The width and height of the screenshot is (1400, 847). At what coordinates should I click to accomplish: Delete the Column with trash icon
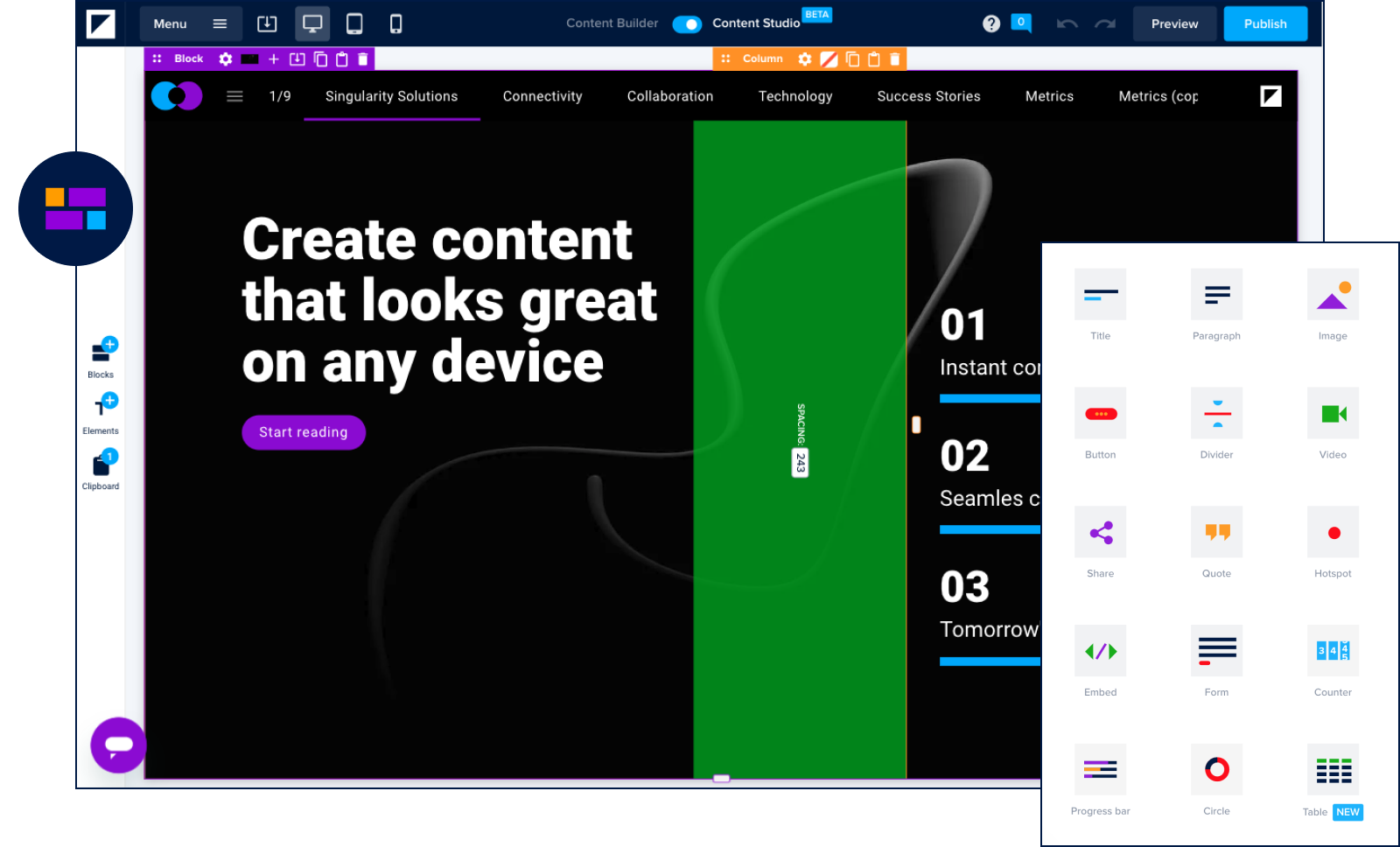[x=894, y=59]
